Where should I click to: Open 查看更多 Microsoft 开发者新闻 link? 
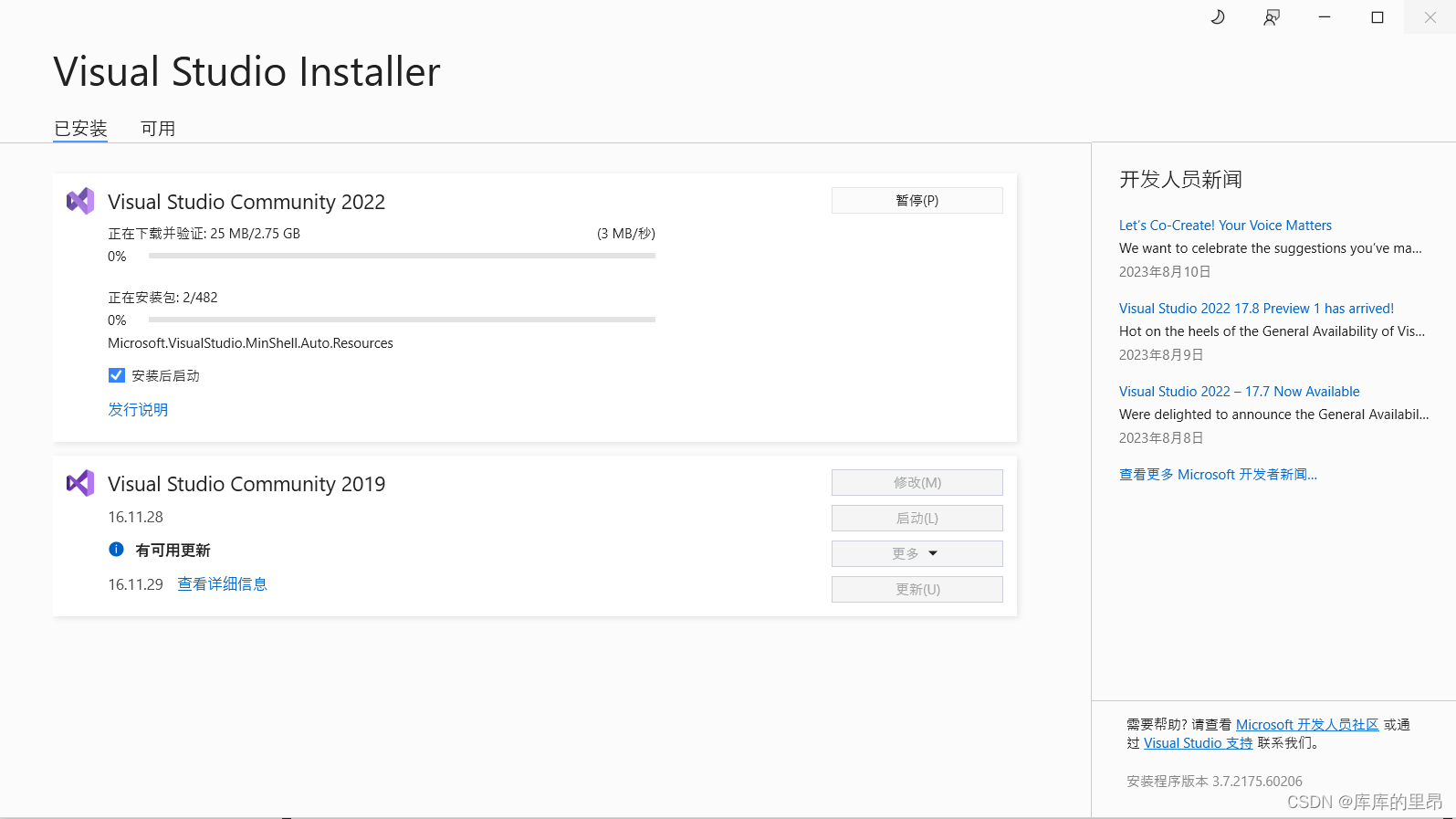[1218, 475]
